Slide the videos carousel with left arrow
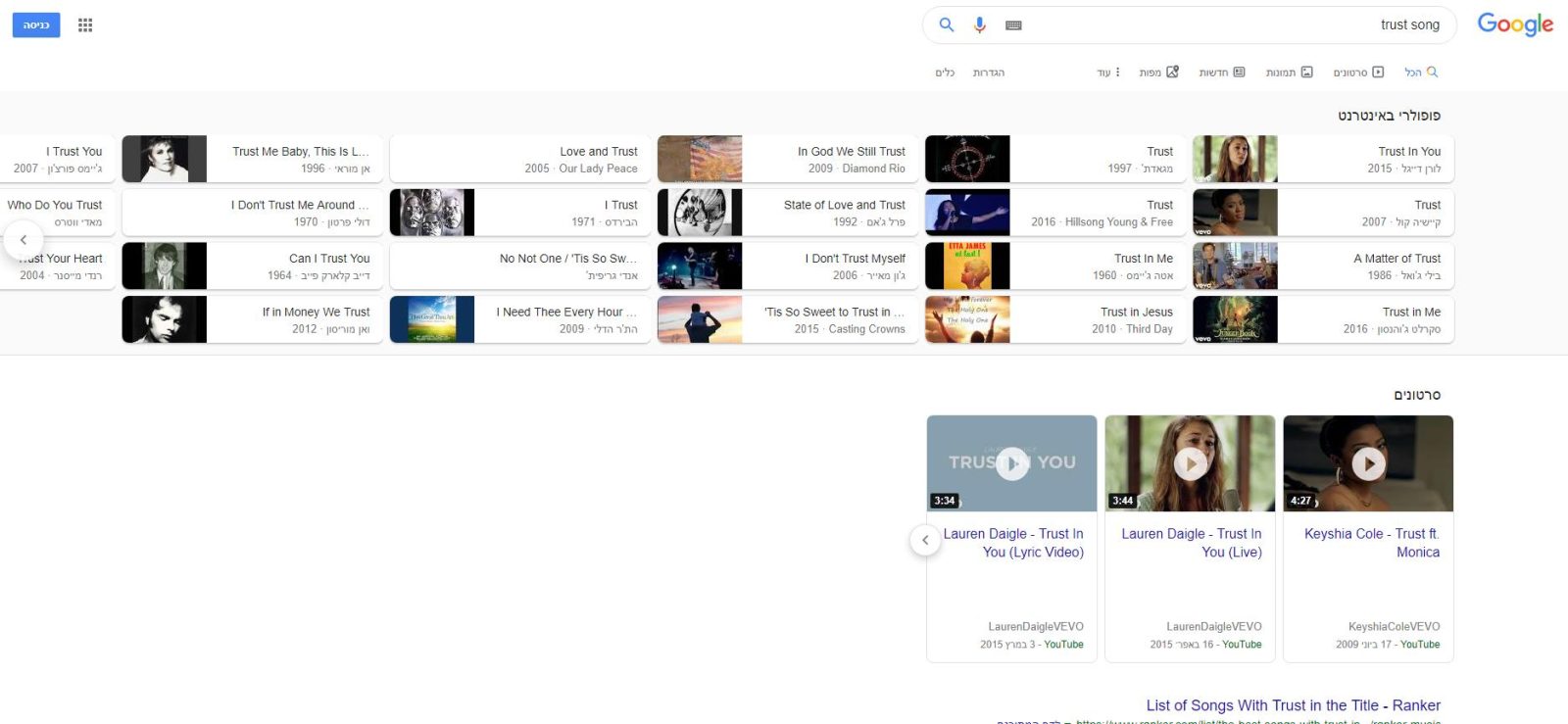The image size is (1568, 724). (x=925, y=540)
